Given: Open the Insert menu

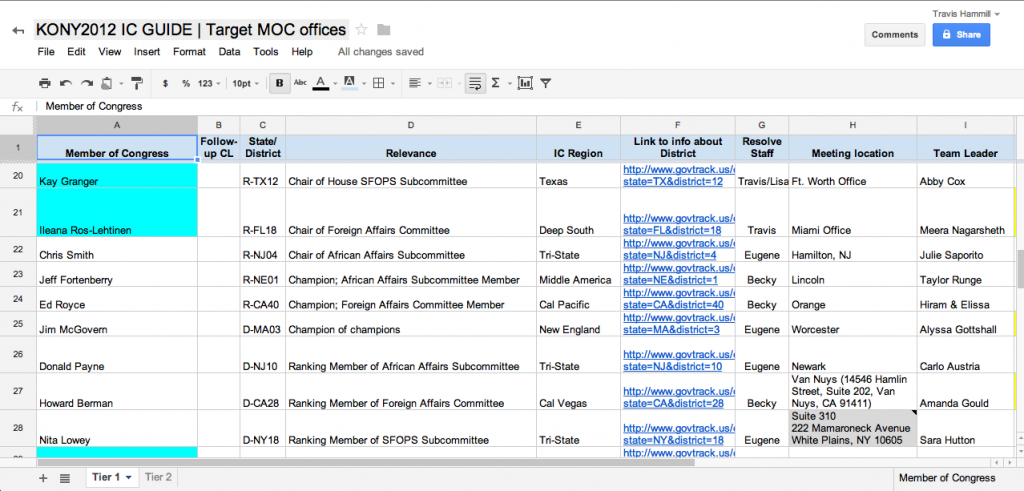Looking at the screenshot, I should tap(147, 52).
